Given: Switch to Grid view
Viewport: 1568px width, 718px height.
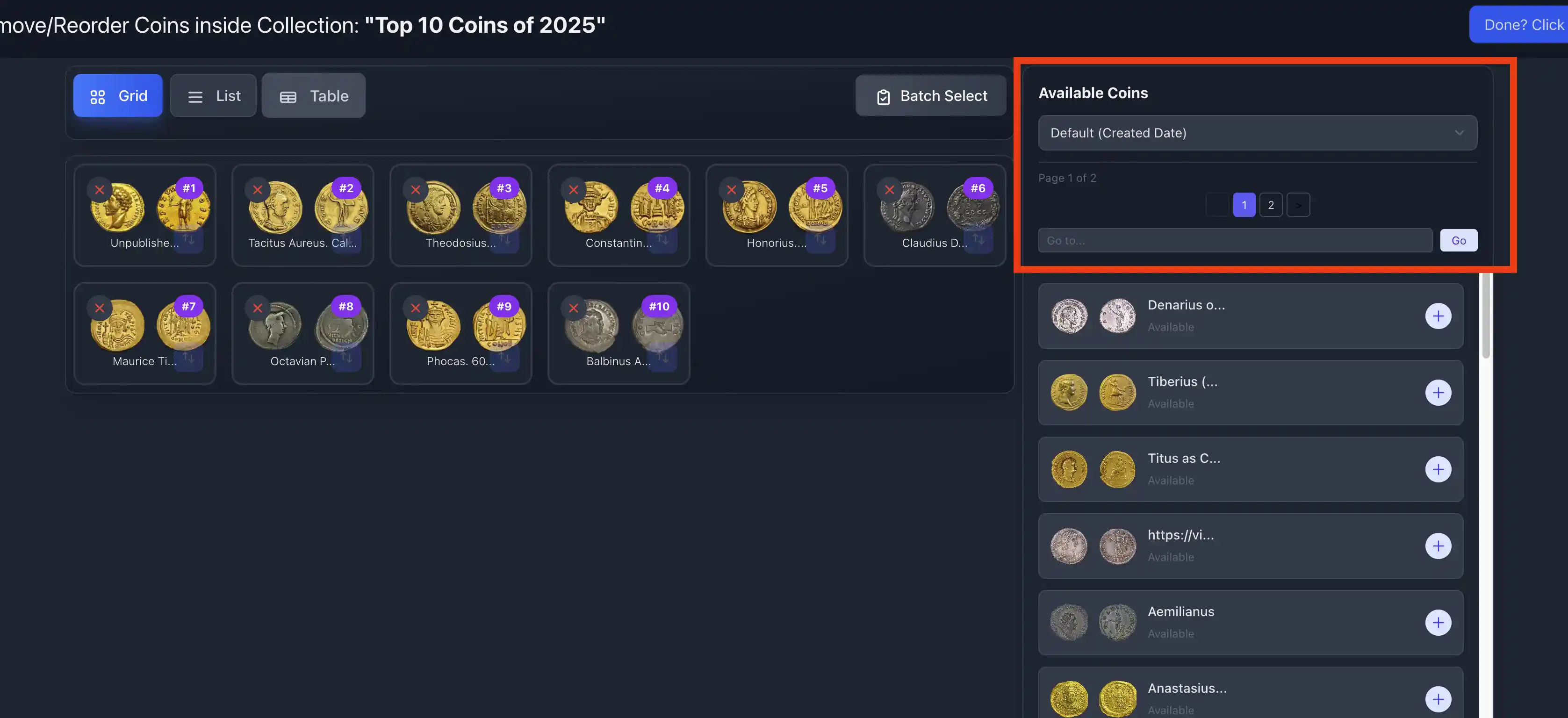Looking at the screenshot, I should 118,95.
